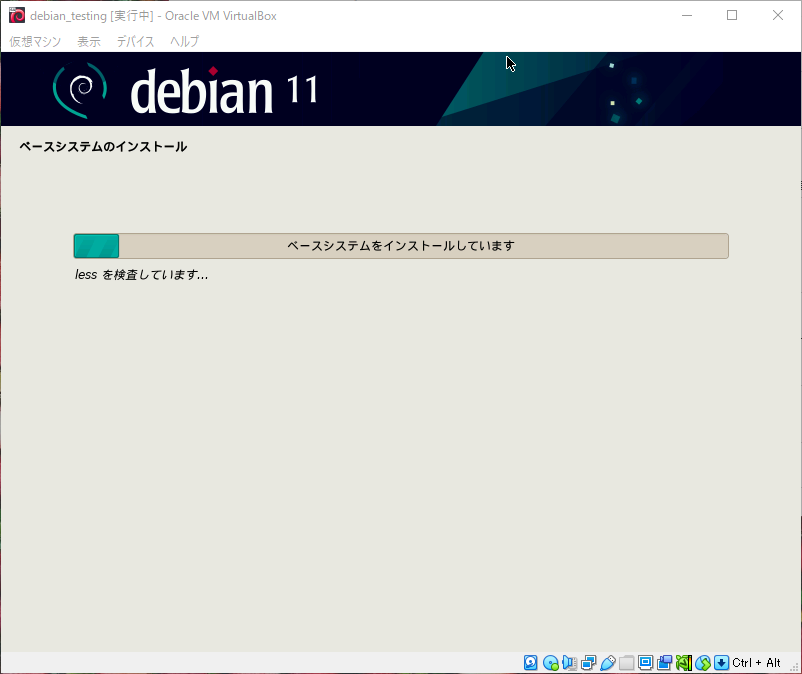Image resolution: width=802 pixels, height=674 pixels.
Task: Maximize the VirtualBox window
Action: (732, 15)
